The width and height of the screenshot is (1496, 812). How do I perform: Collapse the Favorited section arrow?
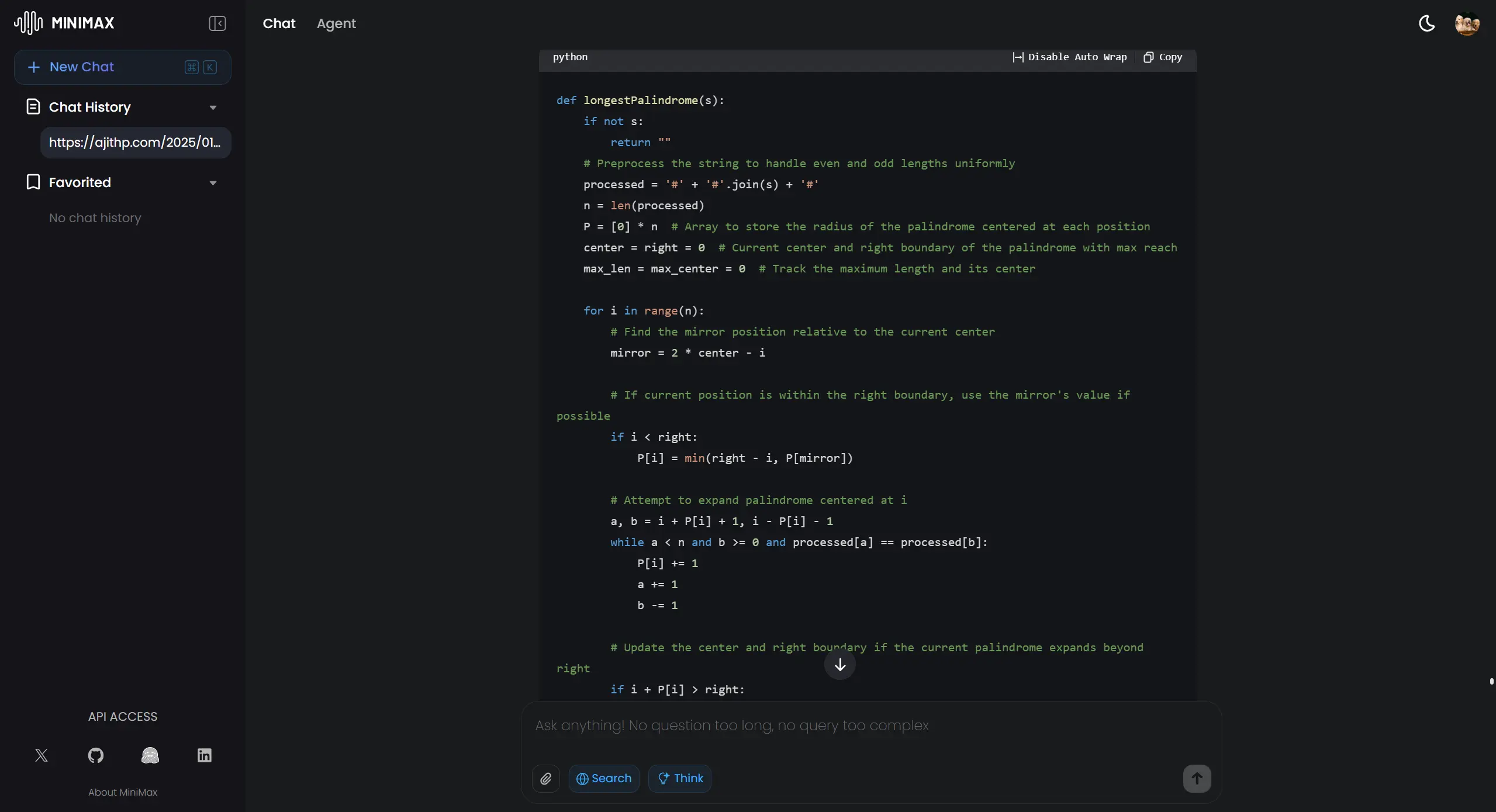point(213,183)
